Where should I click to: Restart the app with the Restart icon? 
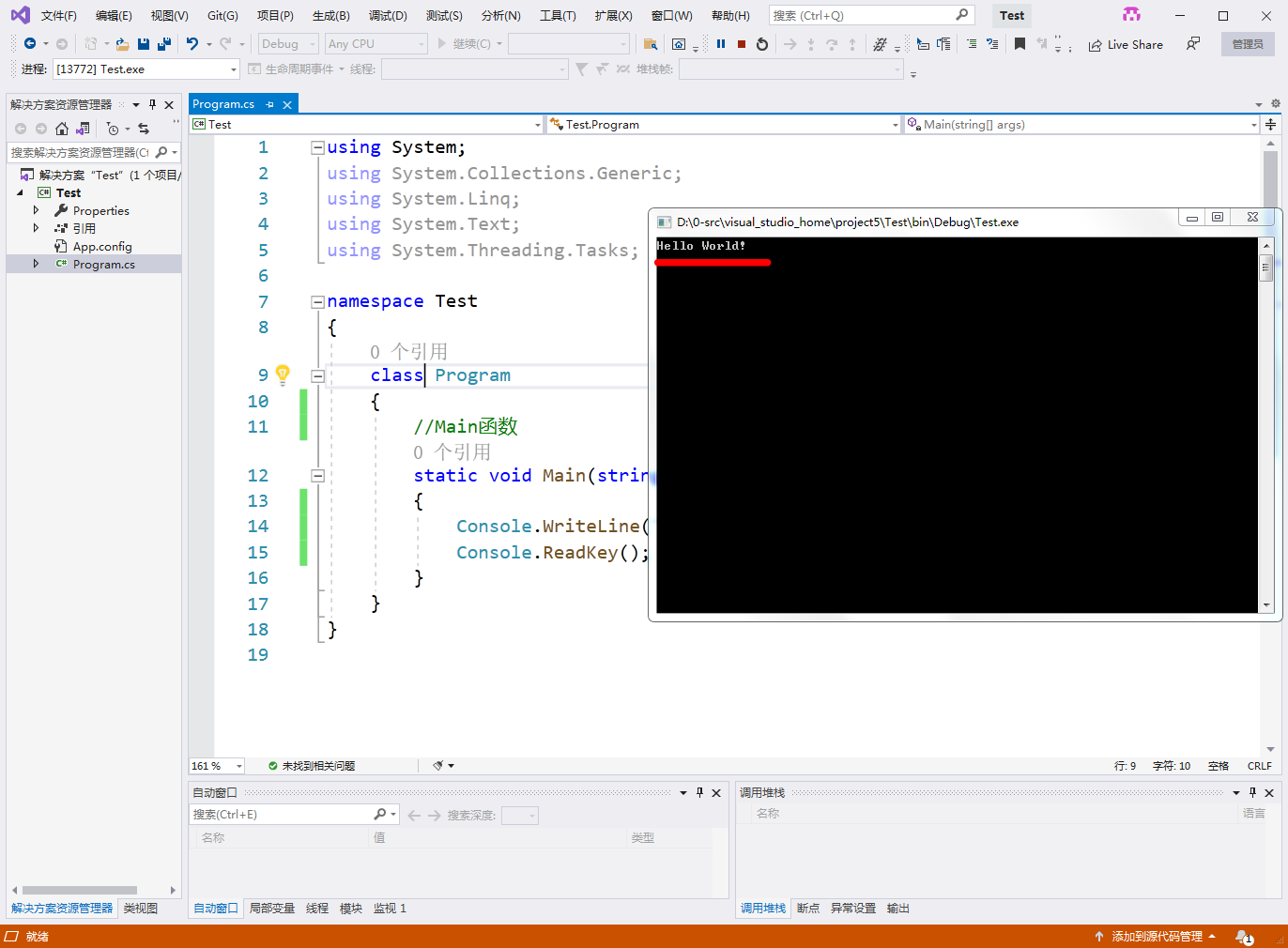761,43
